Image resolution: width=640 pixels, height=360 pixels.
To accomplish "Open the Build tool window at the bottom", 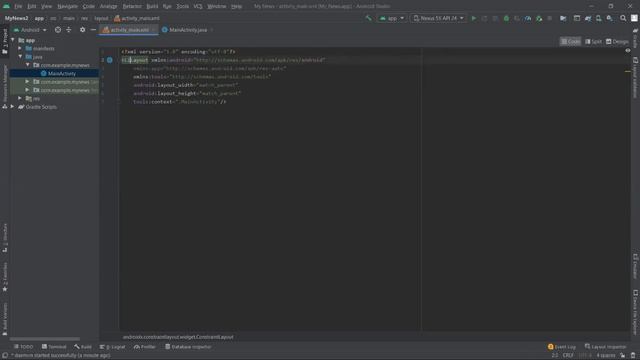I will click(x=83, y=347).
